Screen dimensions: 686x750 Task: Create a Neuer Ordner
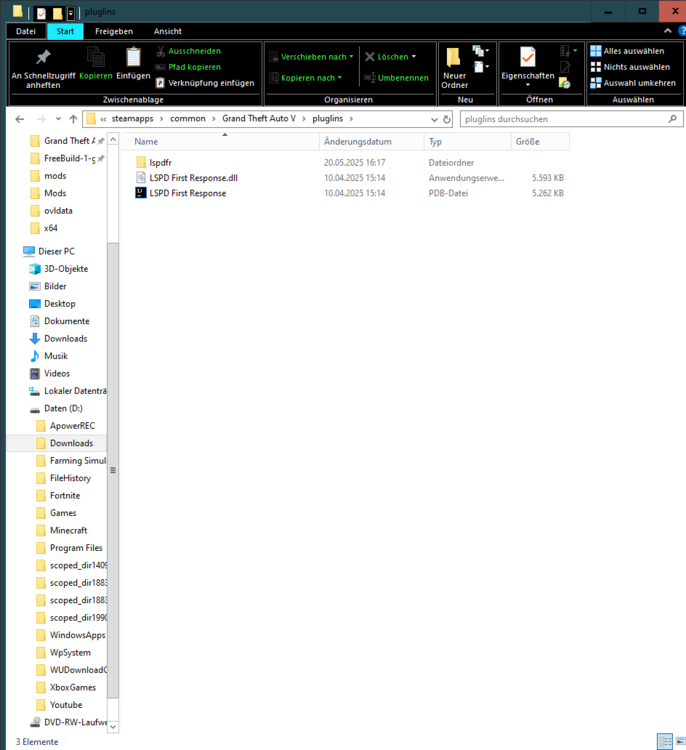pyautogui.click(x=454, y=68)
